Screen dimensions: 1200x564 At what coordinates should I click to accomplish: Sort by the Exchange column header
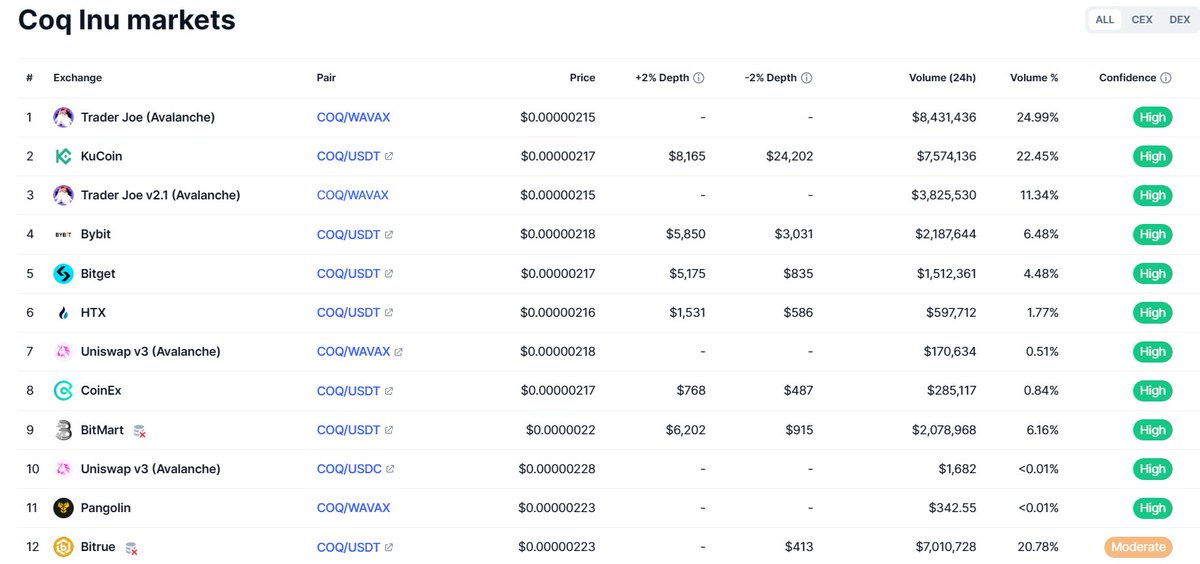click(x=77, y=78)
